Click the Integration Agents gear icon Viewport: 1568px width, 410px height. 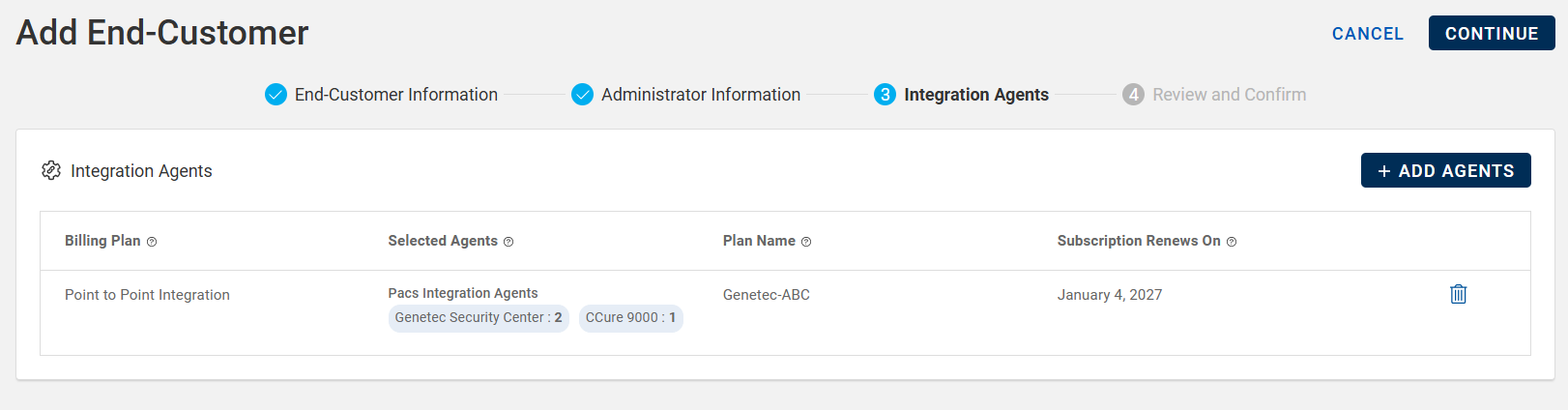pyautogui.click(x=51, y=171)
